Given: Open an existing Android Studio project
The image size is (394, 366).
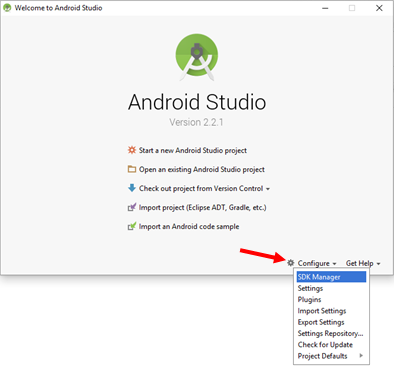Looking at the screenshot, I should point(202,169).
